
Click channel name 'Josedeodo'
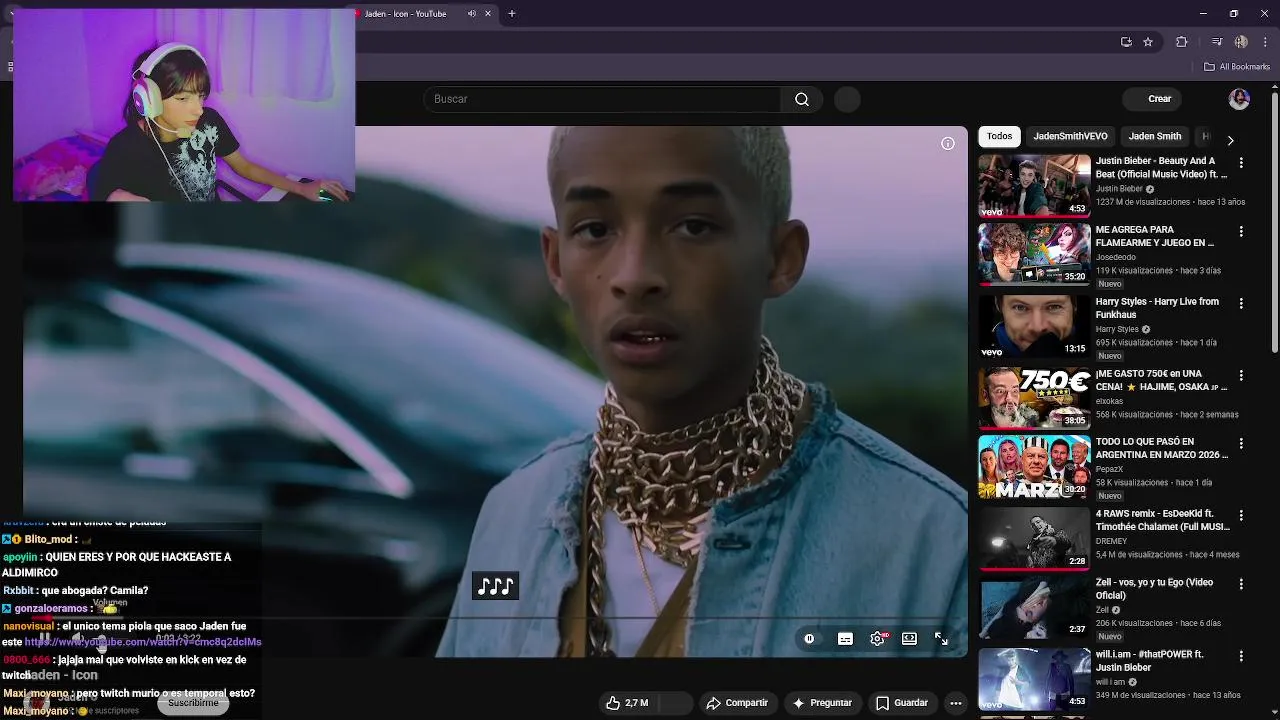coord(1119,256)
